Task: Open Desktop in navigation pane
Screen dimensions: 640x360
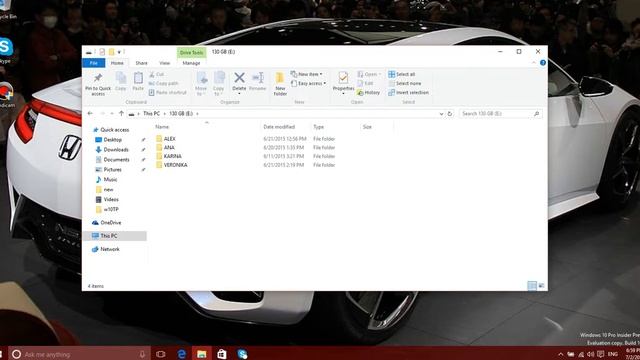Action: pyautogui.click(x=113, y=140)
